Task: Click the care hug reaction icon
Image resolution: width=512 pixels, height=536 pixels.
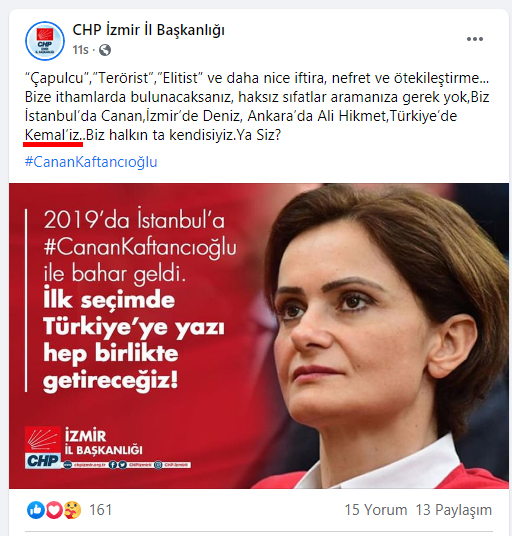Action: point(72,510)
